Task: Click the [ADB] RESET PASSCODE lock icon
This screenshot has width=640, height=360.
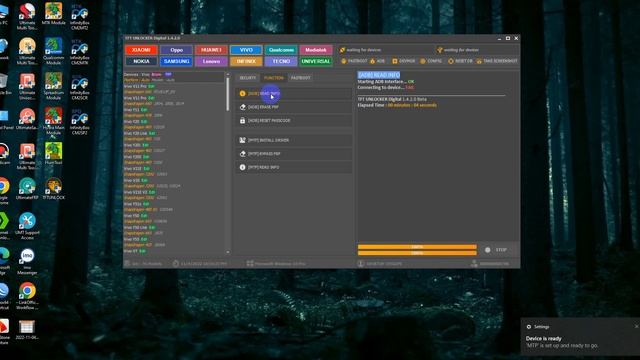Action: click(242, 120)
